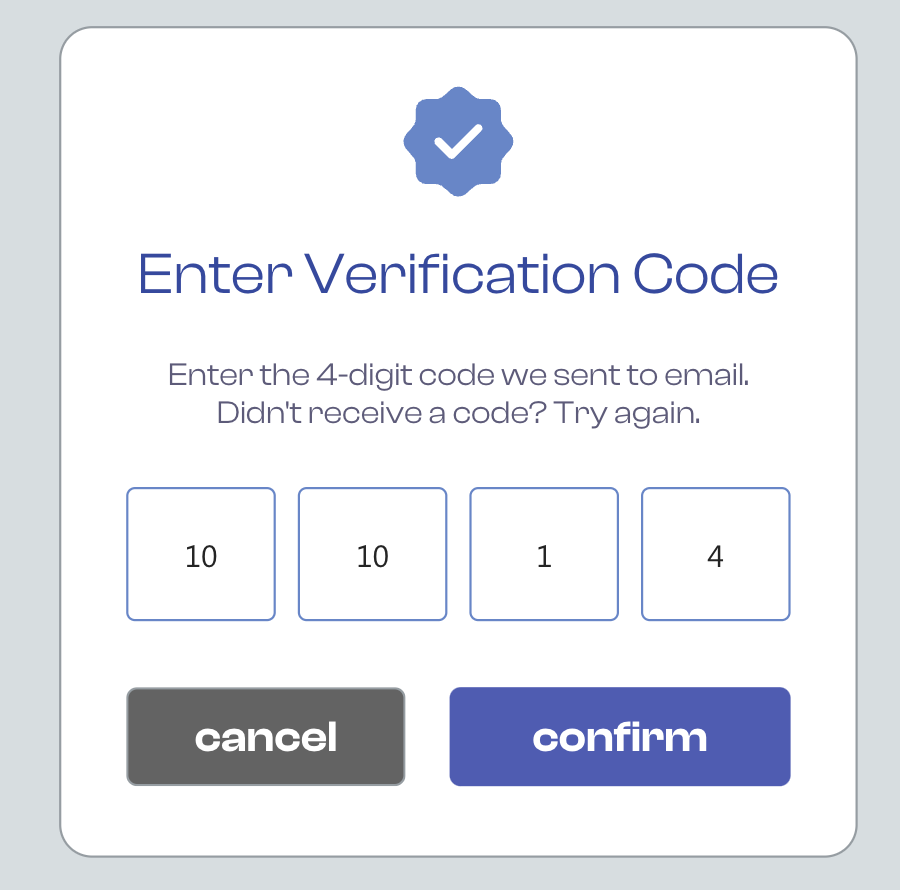The width and height of the screenshot is (900, 890).
Task: Focus the third code box containing 1
Action: coord(544,554)
